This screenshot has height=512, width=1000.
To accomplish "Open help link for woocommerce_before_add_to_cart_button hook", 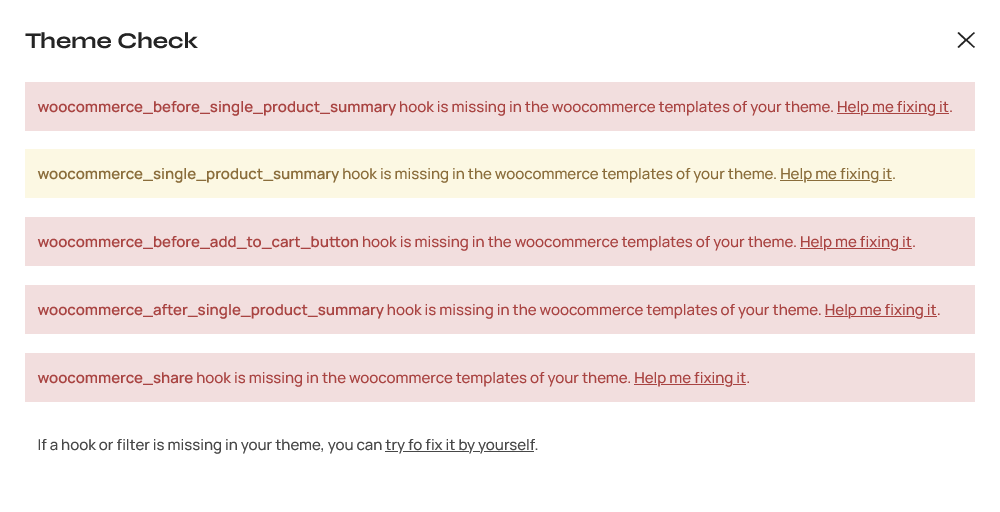I will (855, 242).
